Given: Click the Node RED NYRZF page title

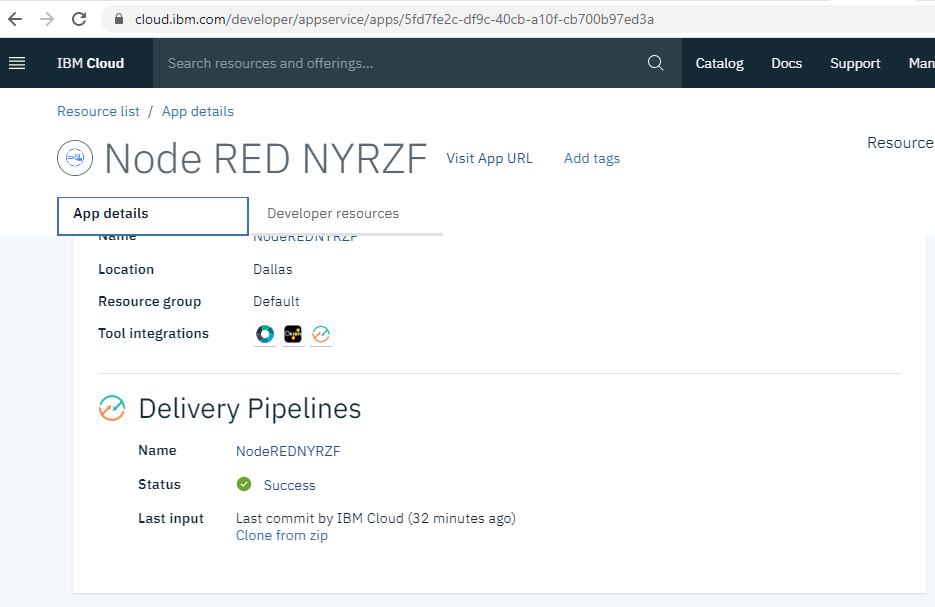Looking at the screenshot, I should (266, 159).
